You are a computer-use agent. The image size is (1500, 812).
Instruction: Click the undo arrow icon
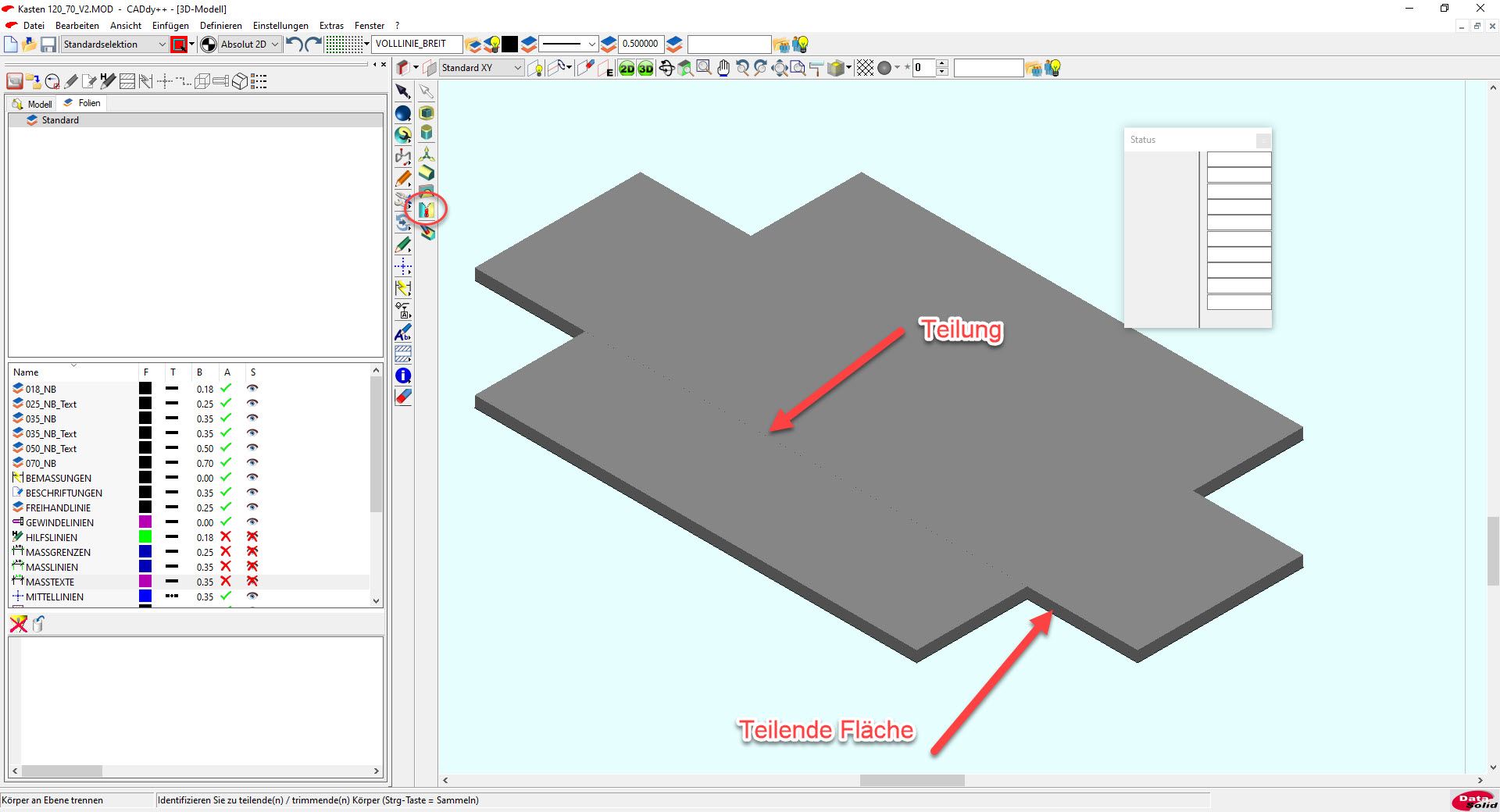294,45
